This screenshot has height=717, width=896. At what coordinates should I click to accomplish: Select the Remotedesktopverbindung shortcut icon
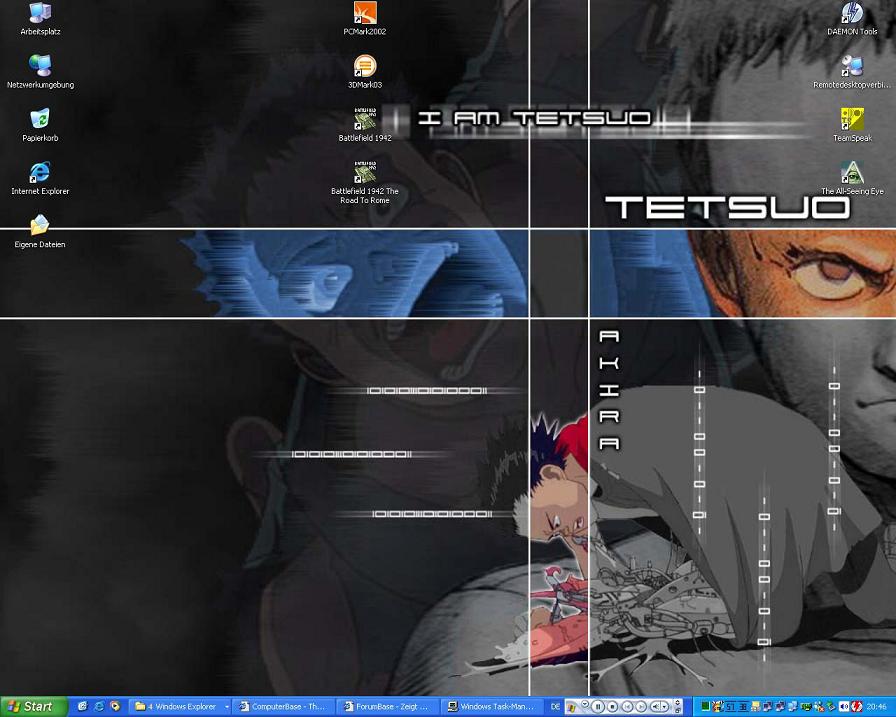pos(852,72)
